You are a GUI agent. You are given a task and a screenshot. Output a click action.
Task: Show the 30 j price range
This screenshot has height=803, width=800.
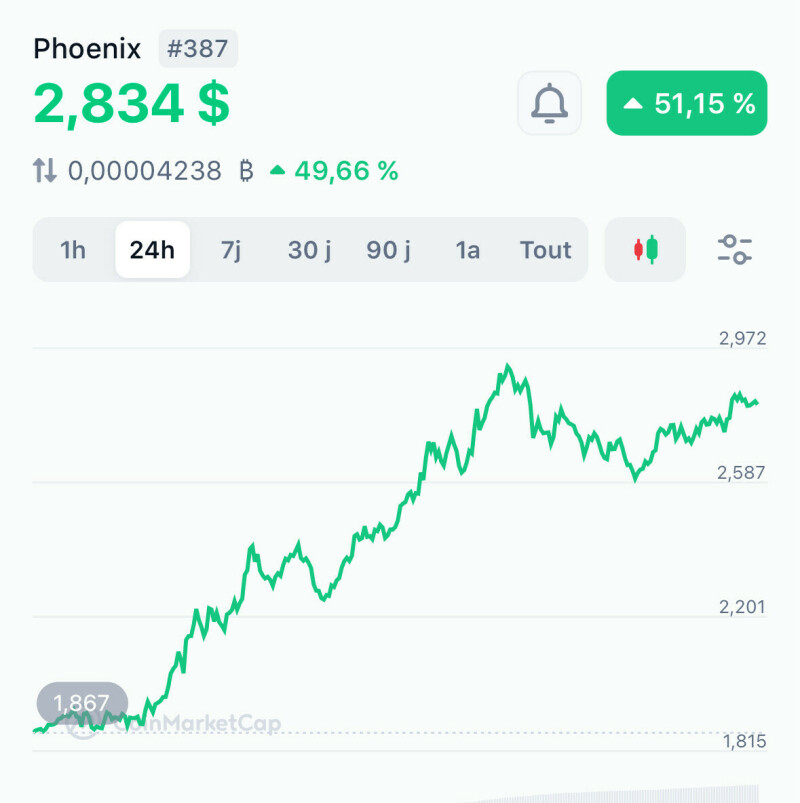[309, 250]
